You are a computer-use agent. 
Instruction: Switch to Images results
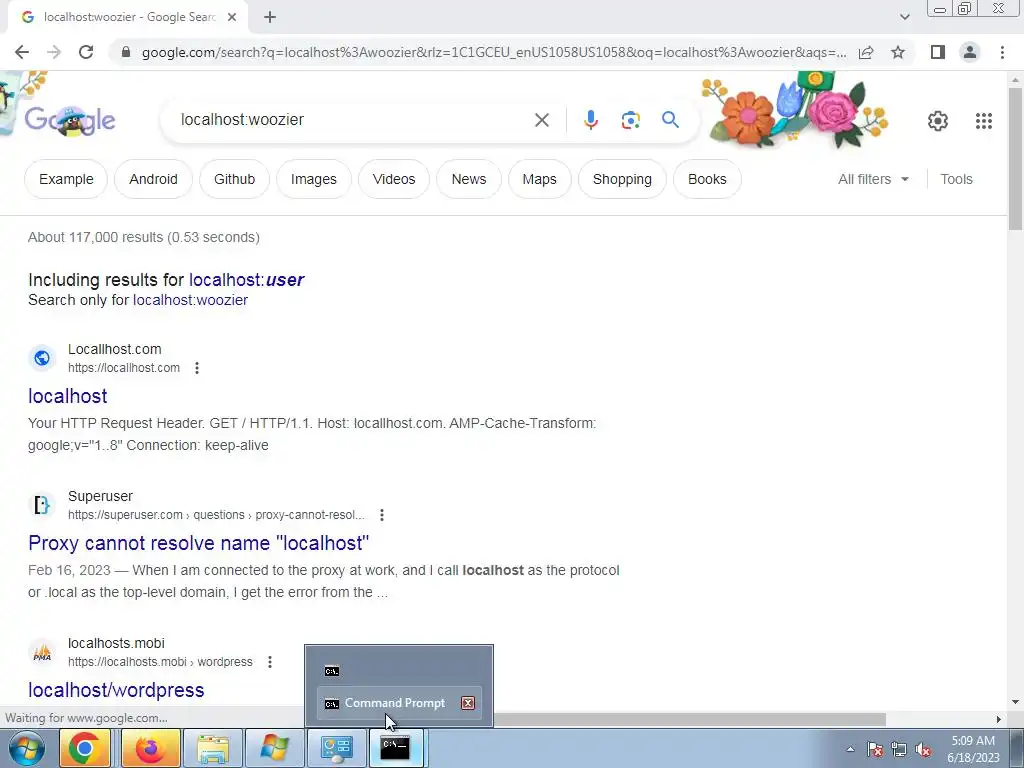point(313,179)
